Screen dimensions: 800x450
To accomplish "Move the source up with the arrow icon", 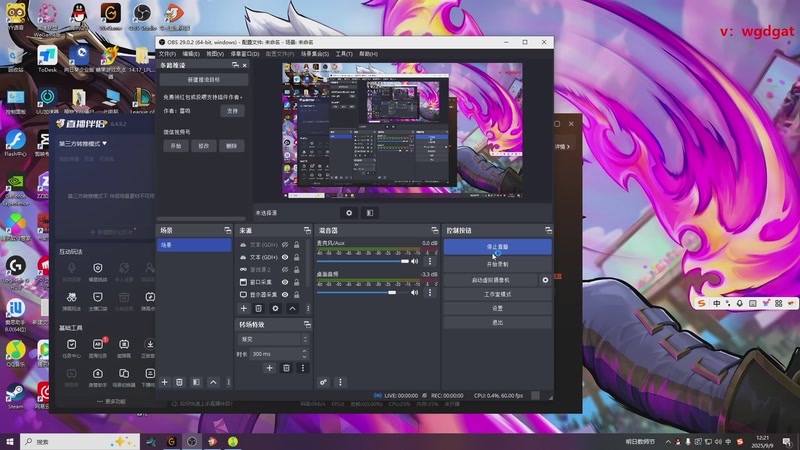I will click(x=292, y=308).
